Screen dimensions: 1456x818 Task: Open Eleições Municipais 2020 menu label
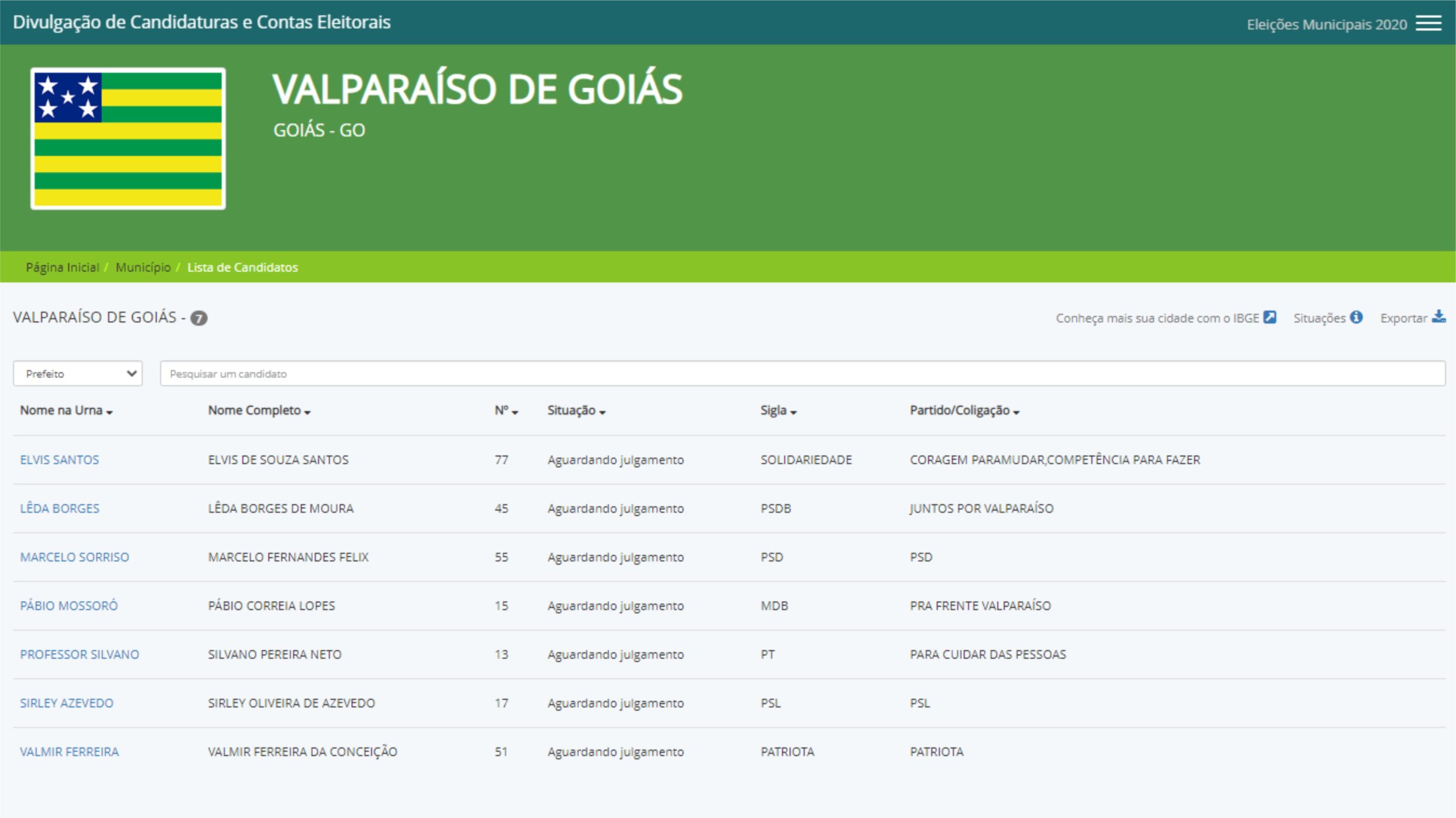tap(1326, 24)
